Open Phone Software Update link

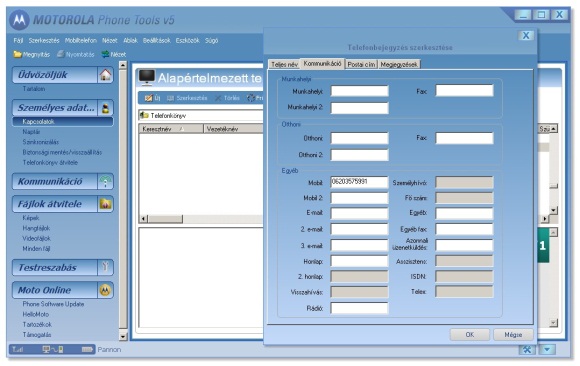pyautogui.click(x=53, y=304)
